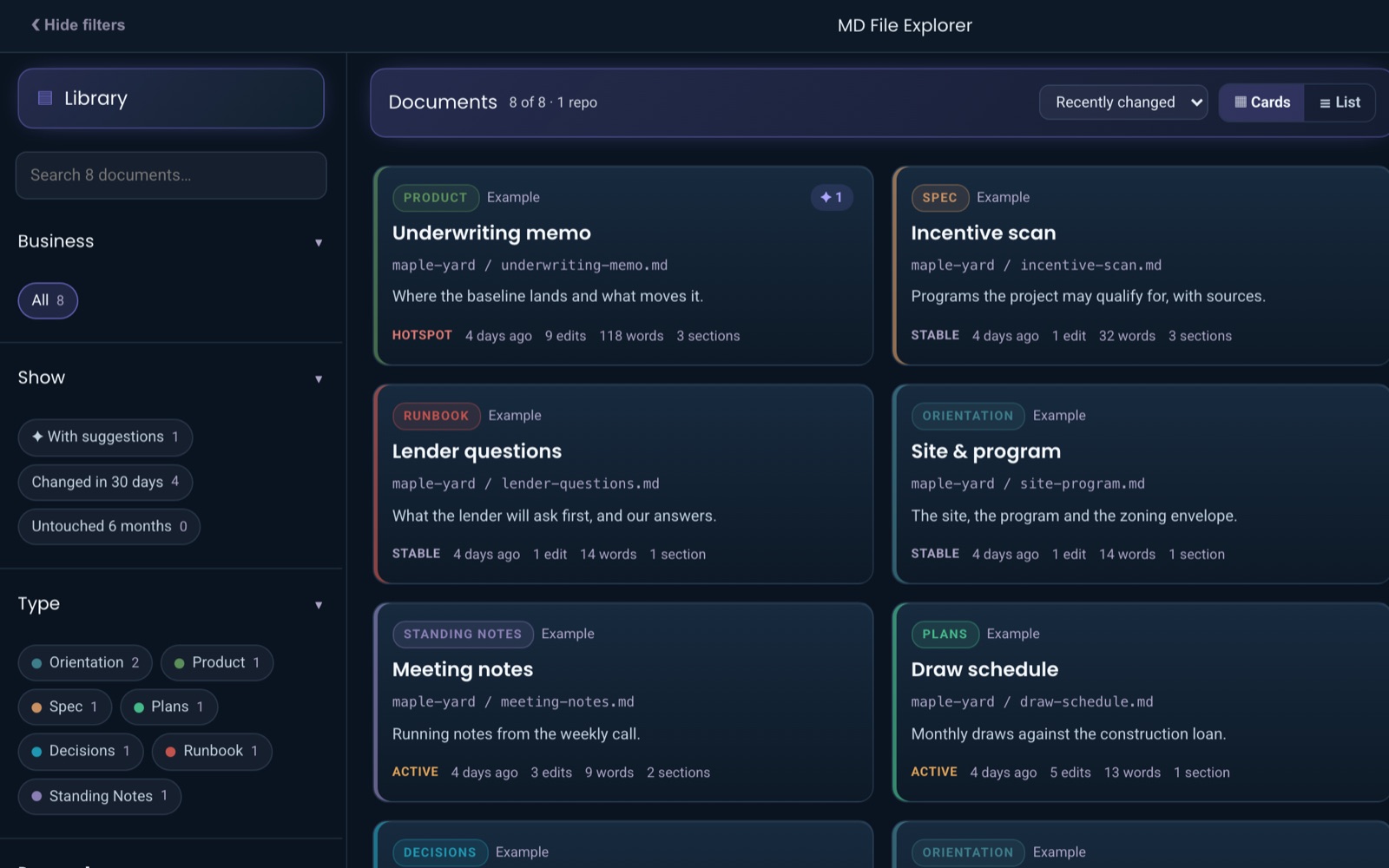Filter by Decisions type chip

pyautogui.click(x=81, y=751)
